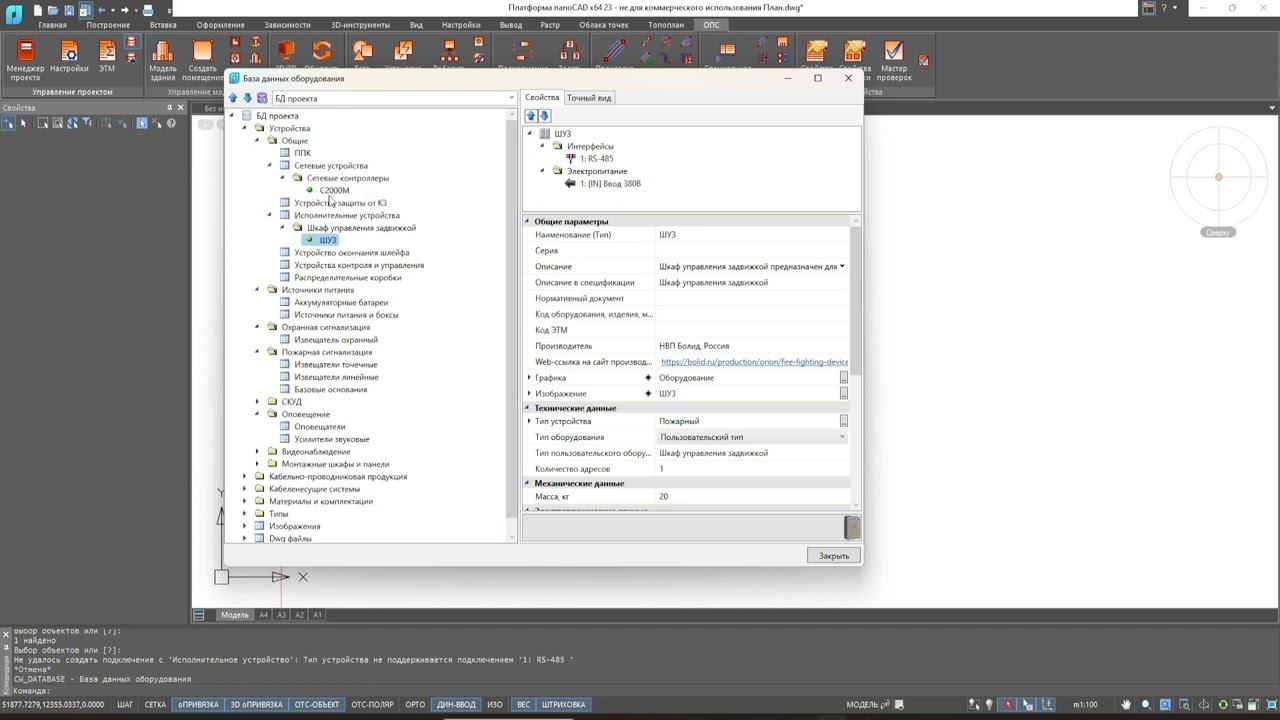The image size is (1280, 720).
Task: Click the Производитель value НВП Болид, Россия
Action: tap(694, 346)
